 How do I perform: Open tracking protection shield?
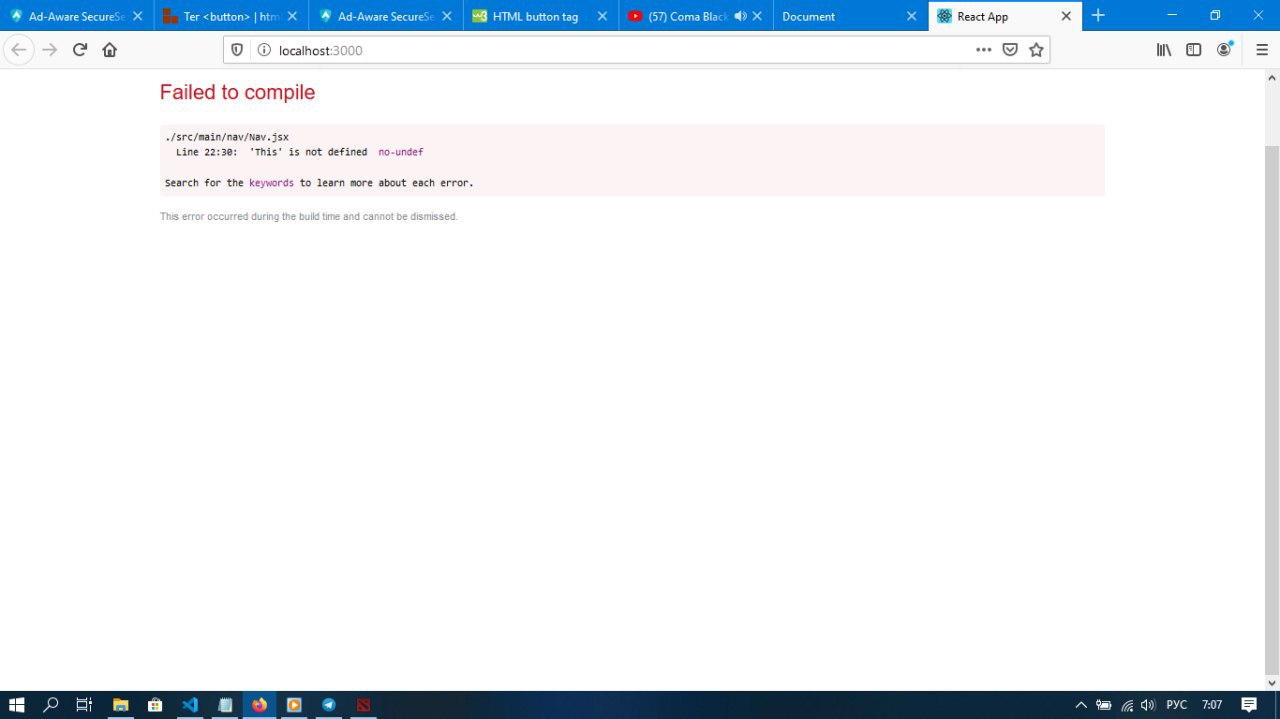(237, 50)
